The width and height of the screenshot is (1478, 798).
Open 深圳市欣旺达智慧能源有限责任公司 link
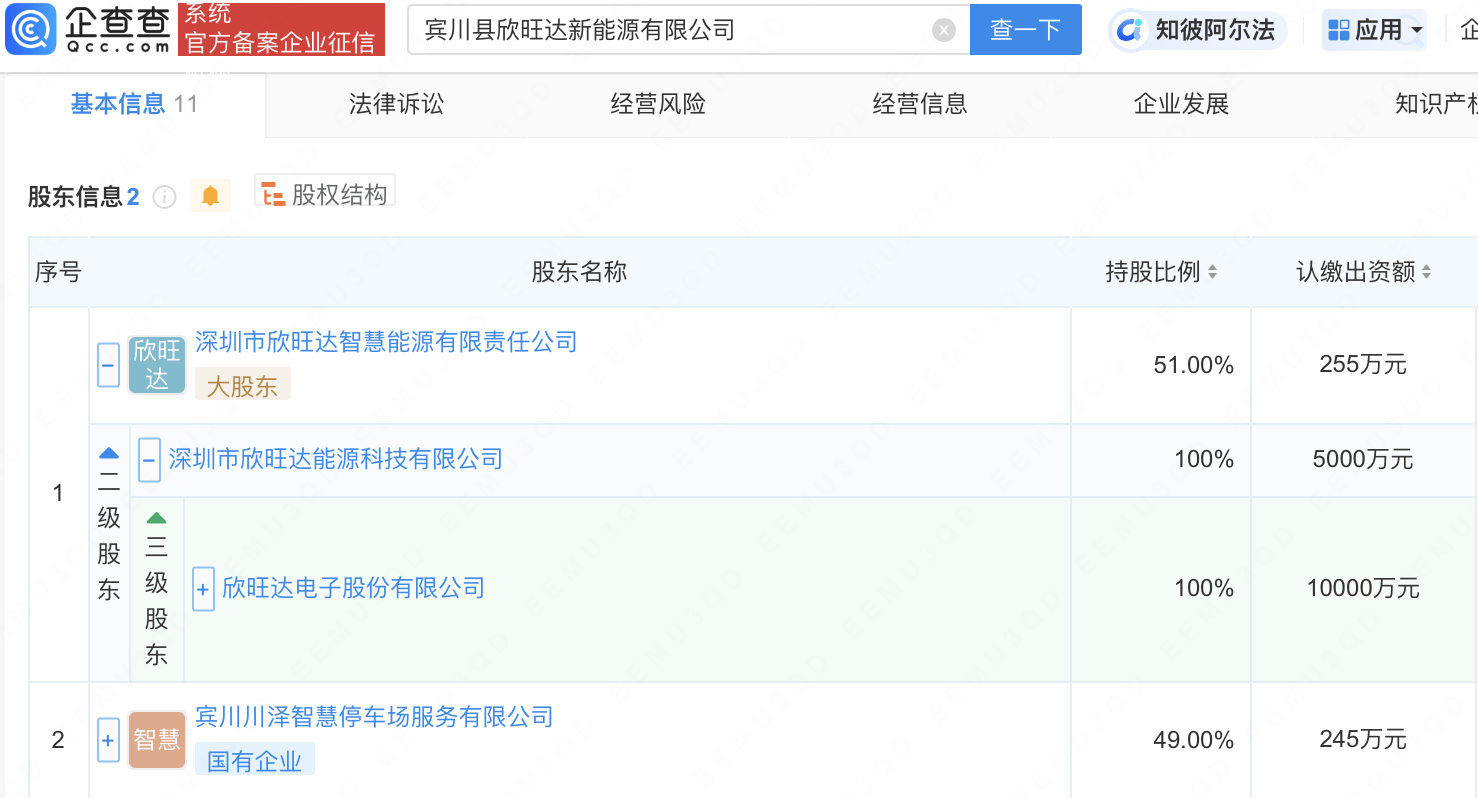(386, 342)
